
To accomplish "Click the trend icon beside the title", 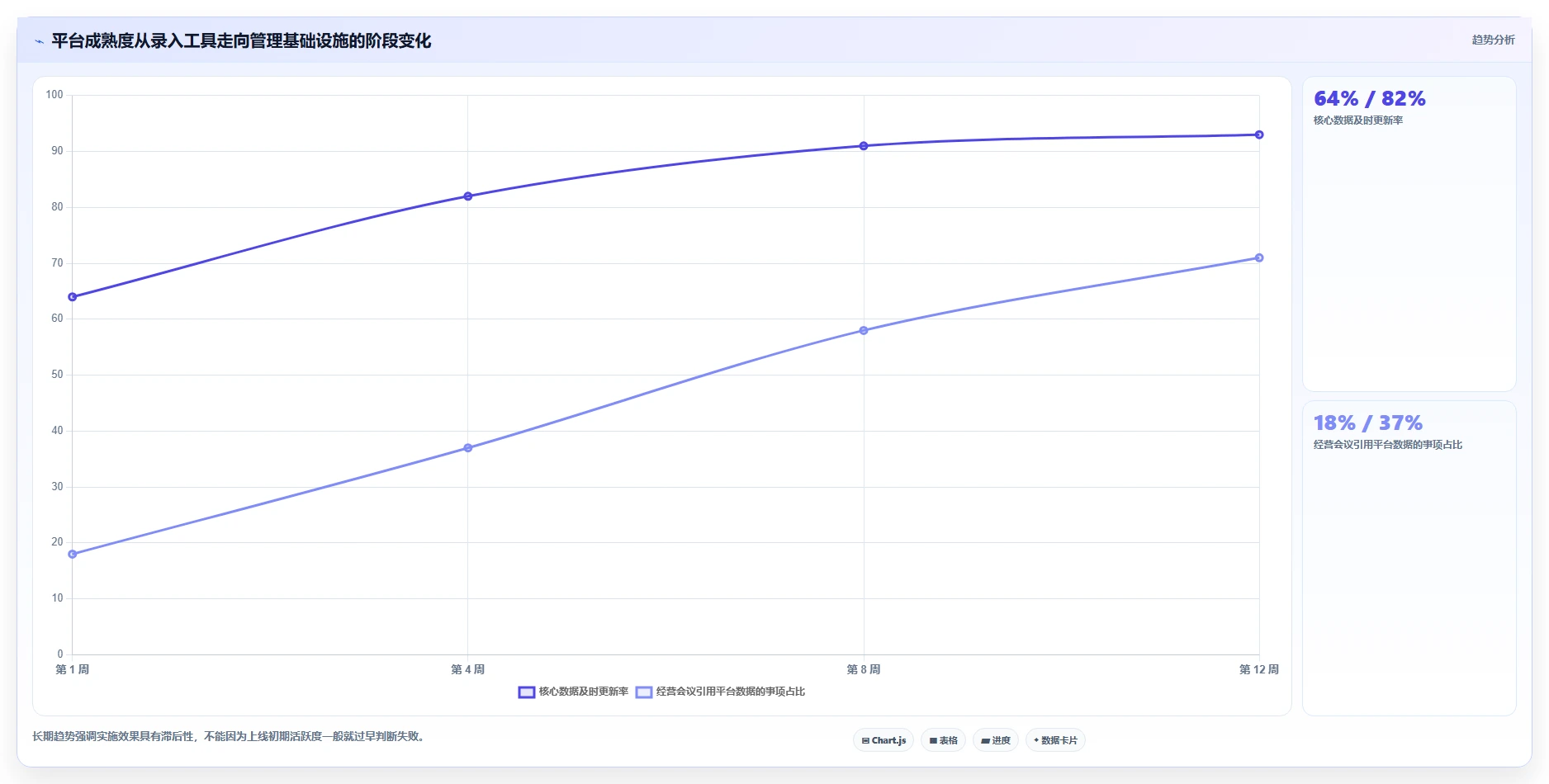I will tap(39, 41).
